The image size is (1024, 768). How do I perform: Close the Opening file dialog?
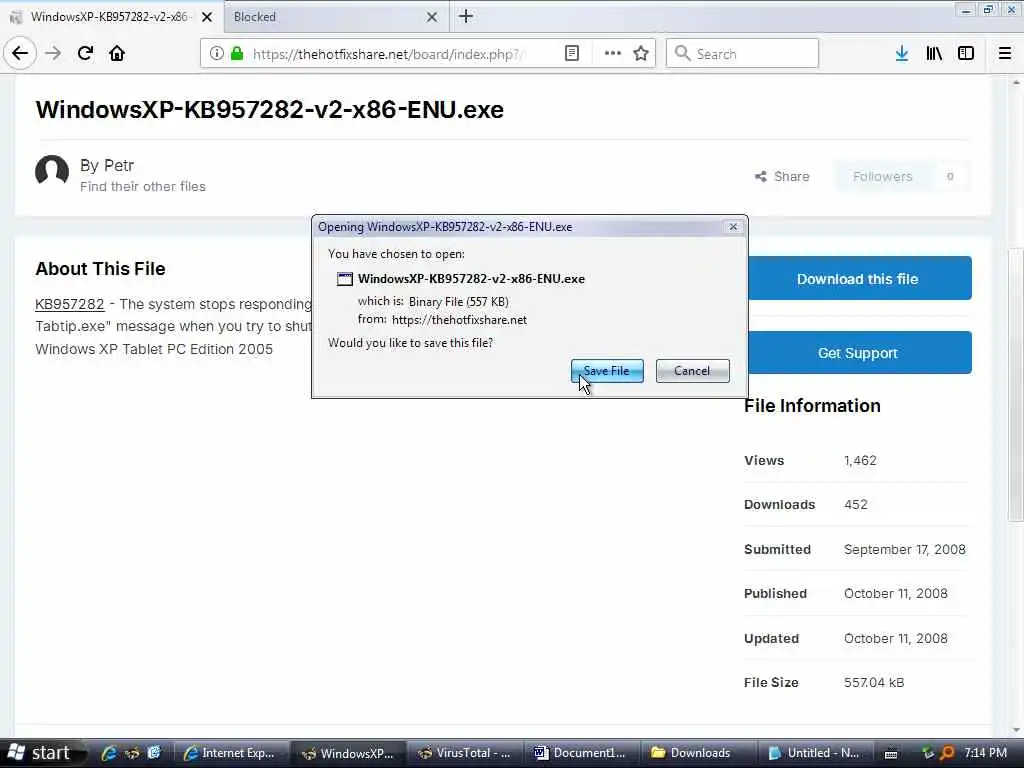(x=733, y=227)
